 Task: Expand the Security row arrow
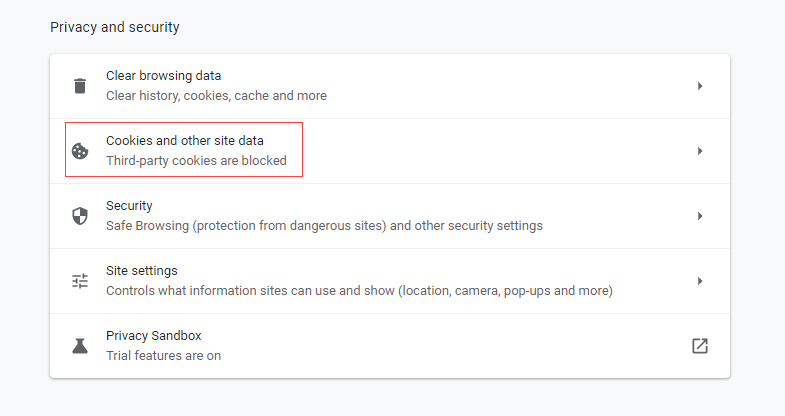[700, 216]
